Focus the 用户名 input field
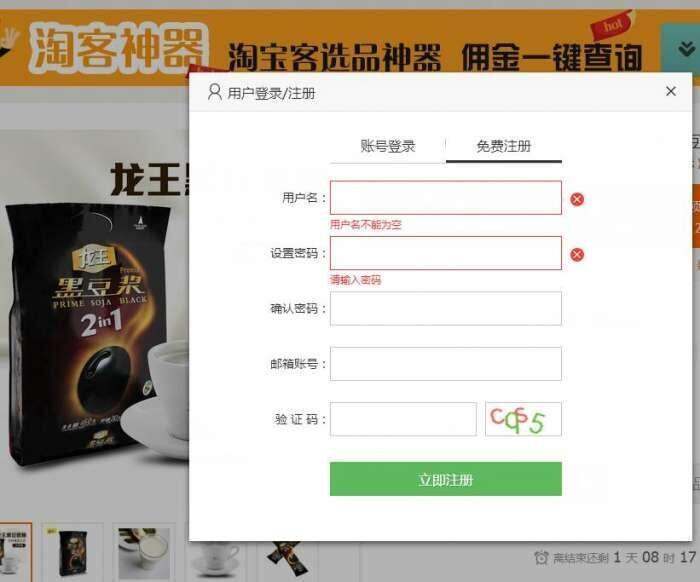 [446, 198]
